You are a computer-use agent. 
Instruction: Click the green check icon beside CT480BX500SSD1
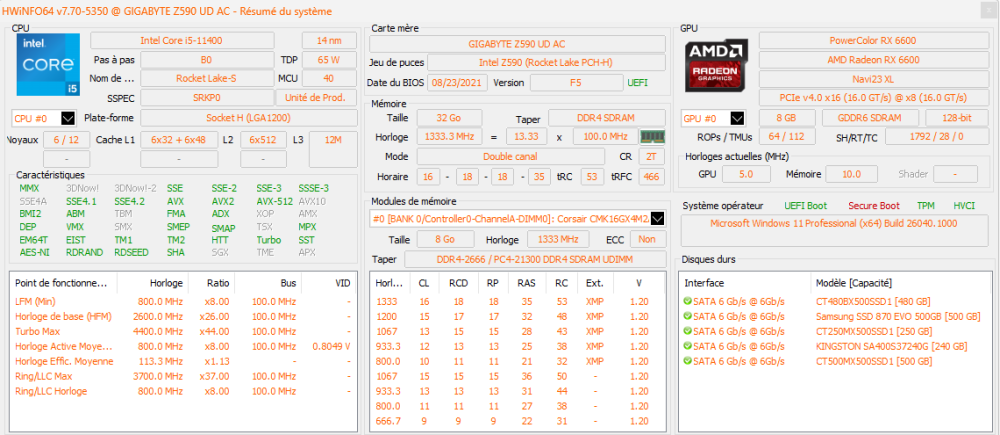[x=688, y=301]
